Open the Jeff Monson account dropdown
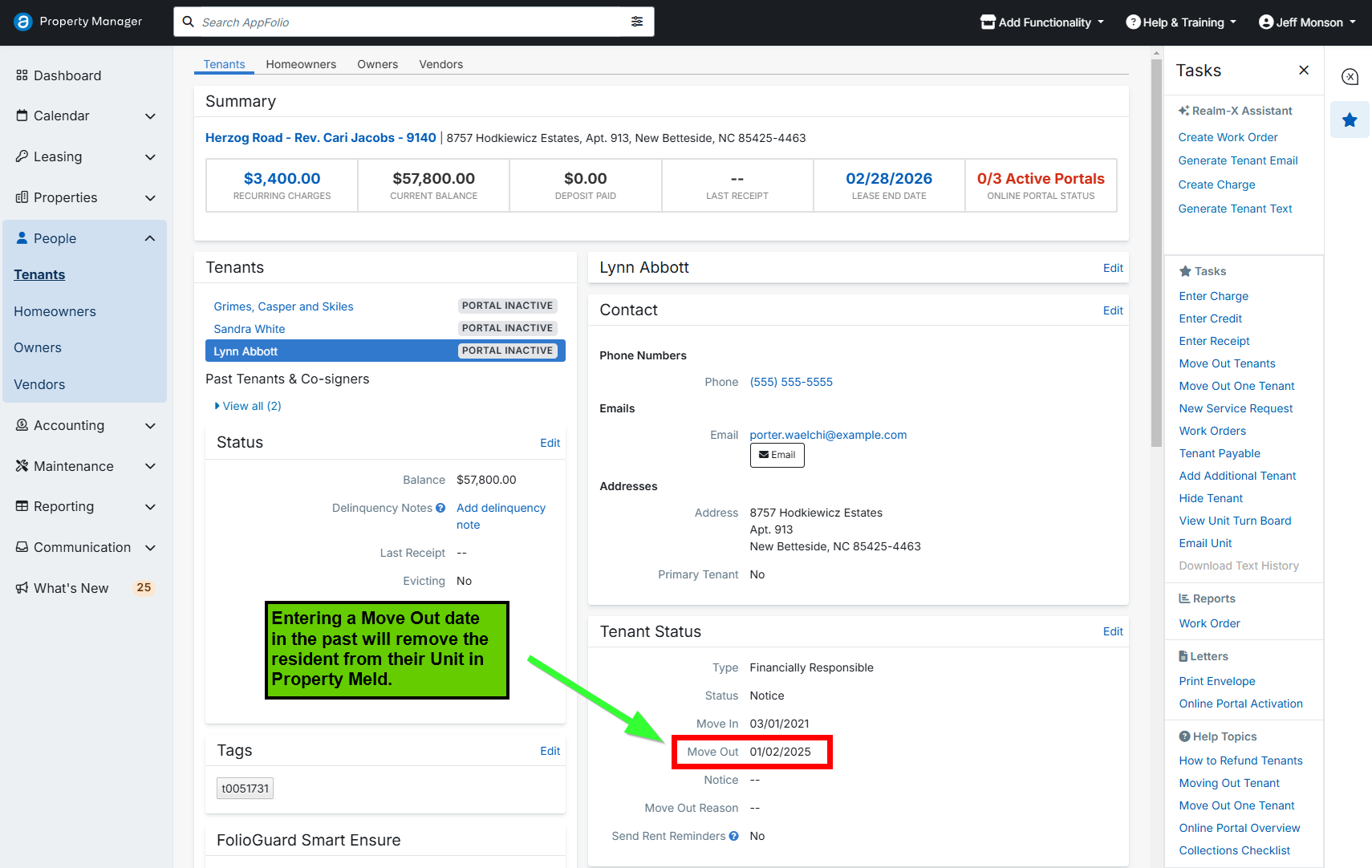The height and width of the screenshot is (868, 1372). tap(1307, 22)
